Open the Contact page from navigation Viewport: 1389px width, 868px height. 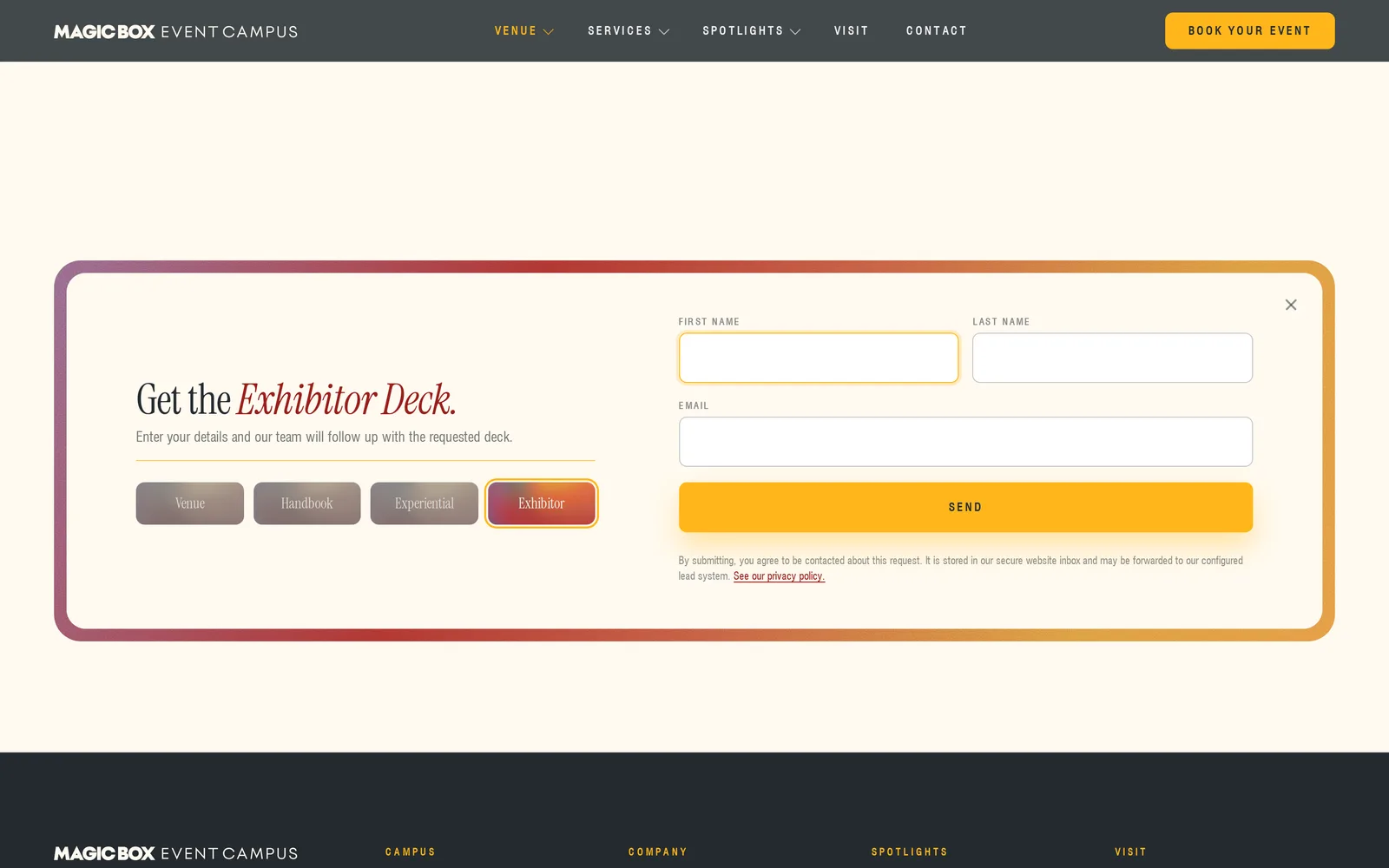click(x=936, y=31)
